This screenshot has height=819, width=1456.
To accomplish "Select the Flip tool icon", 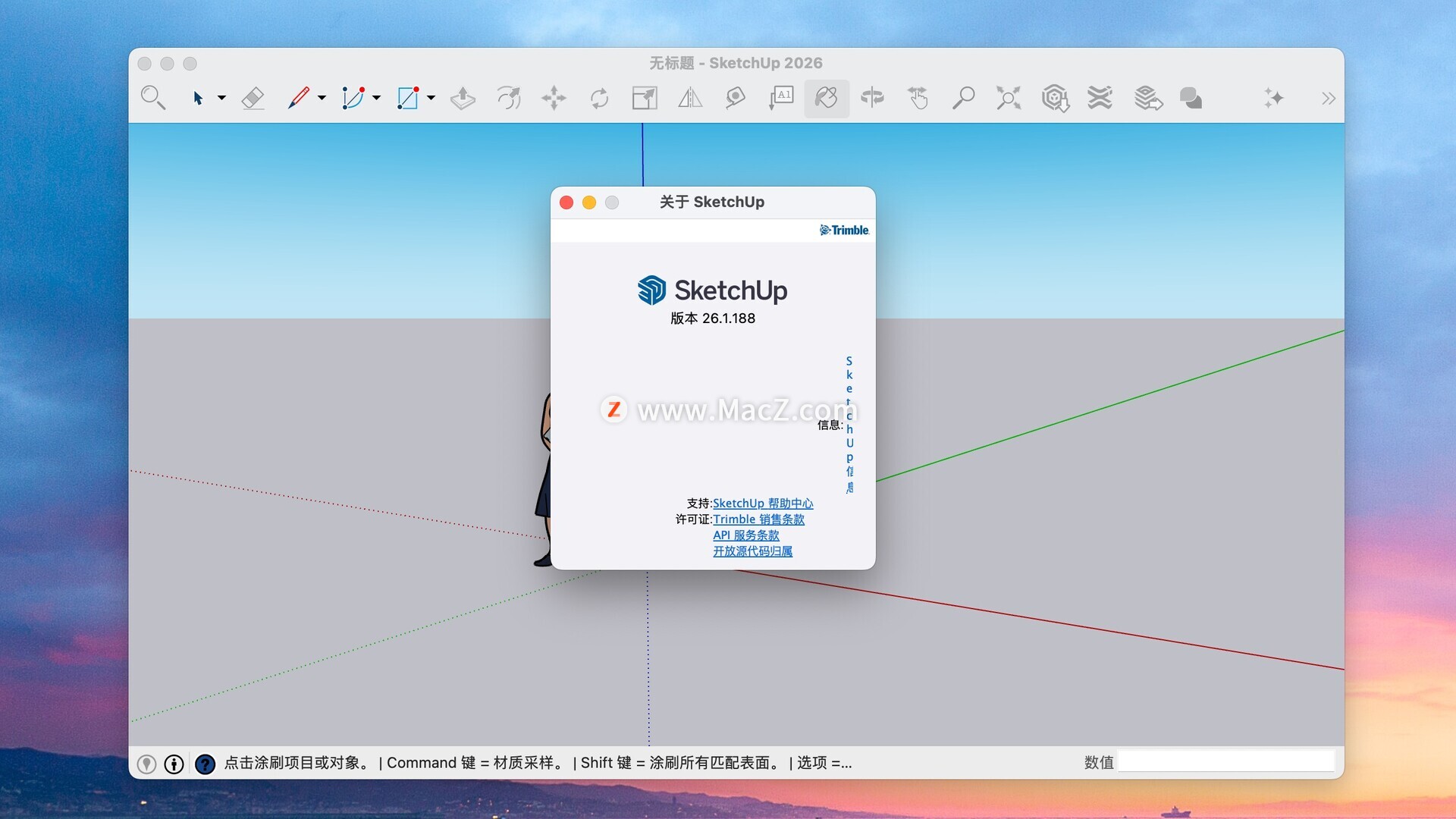I will (x=690, y=98).
